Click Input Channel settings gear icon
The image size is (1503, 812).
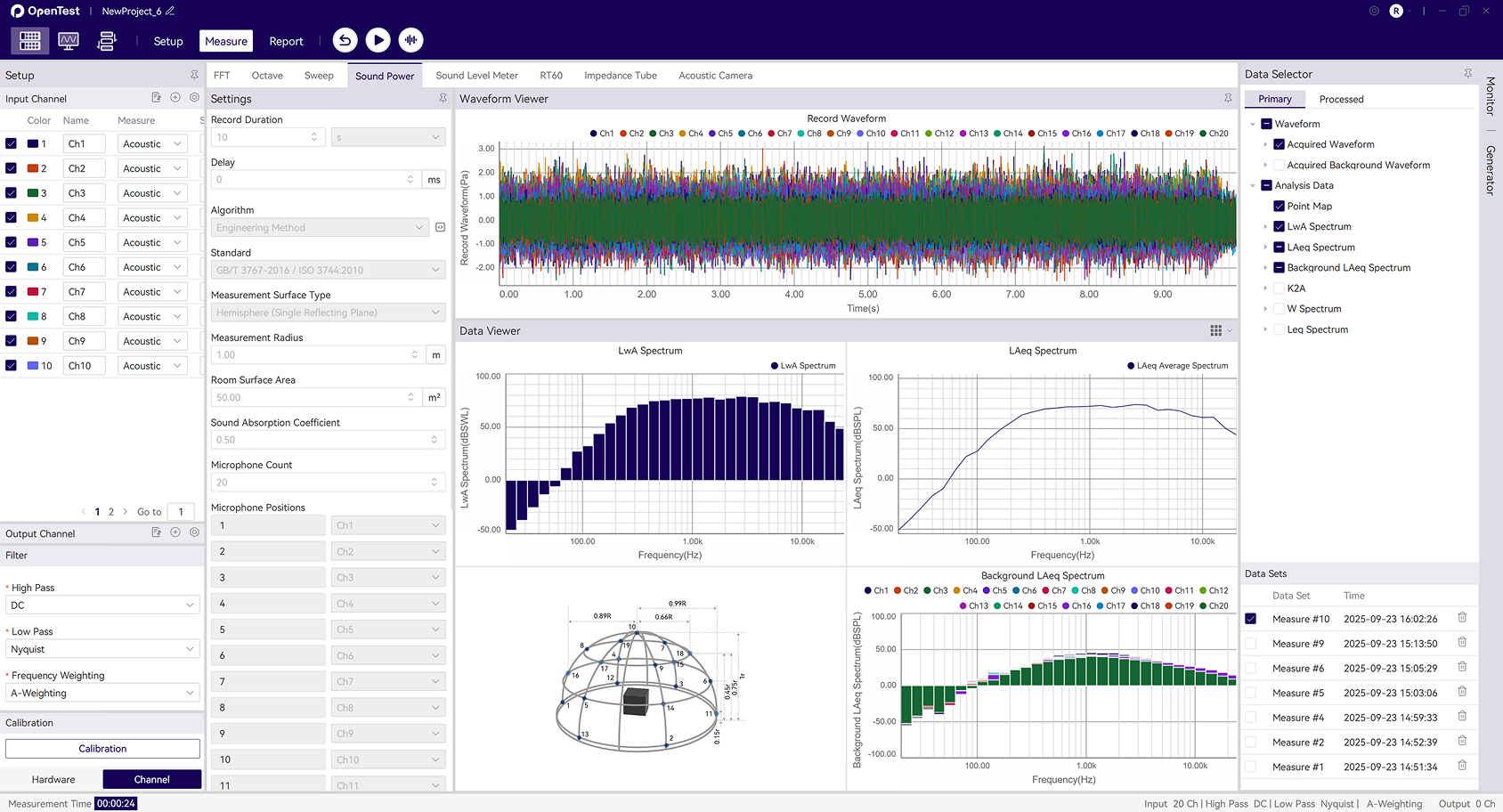(x=194, y=98)
